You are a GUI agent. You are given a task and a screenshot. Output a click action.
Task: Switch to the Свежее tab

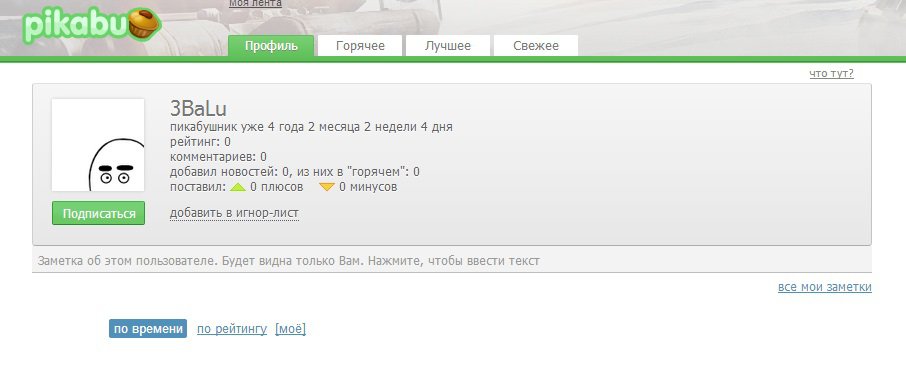536,46
